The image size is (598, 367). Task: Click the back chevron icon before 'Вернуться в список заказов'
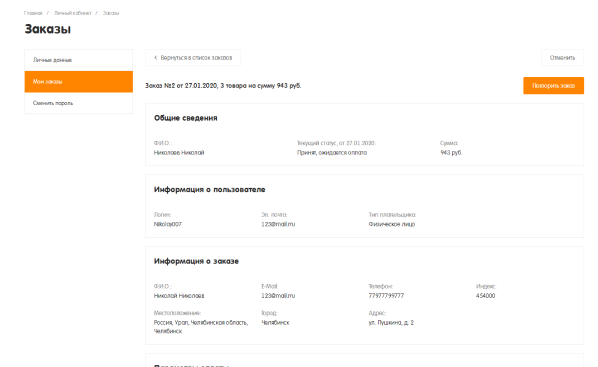coord(155,58)
